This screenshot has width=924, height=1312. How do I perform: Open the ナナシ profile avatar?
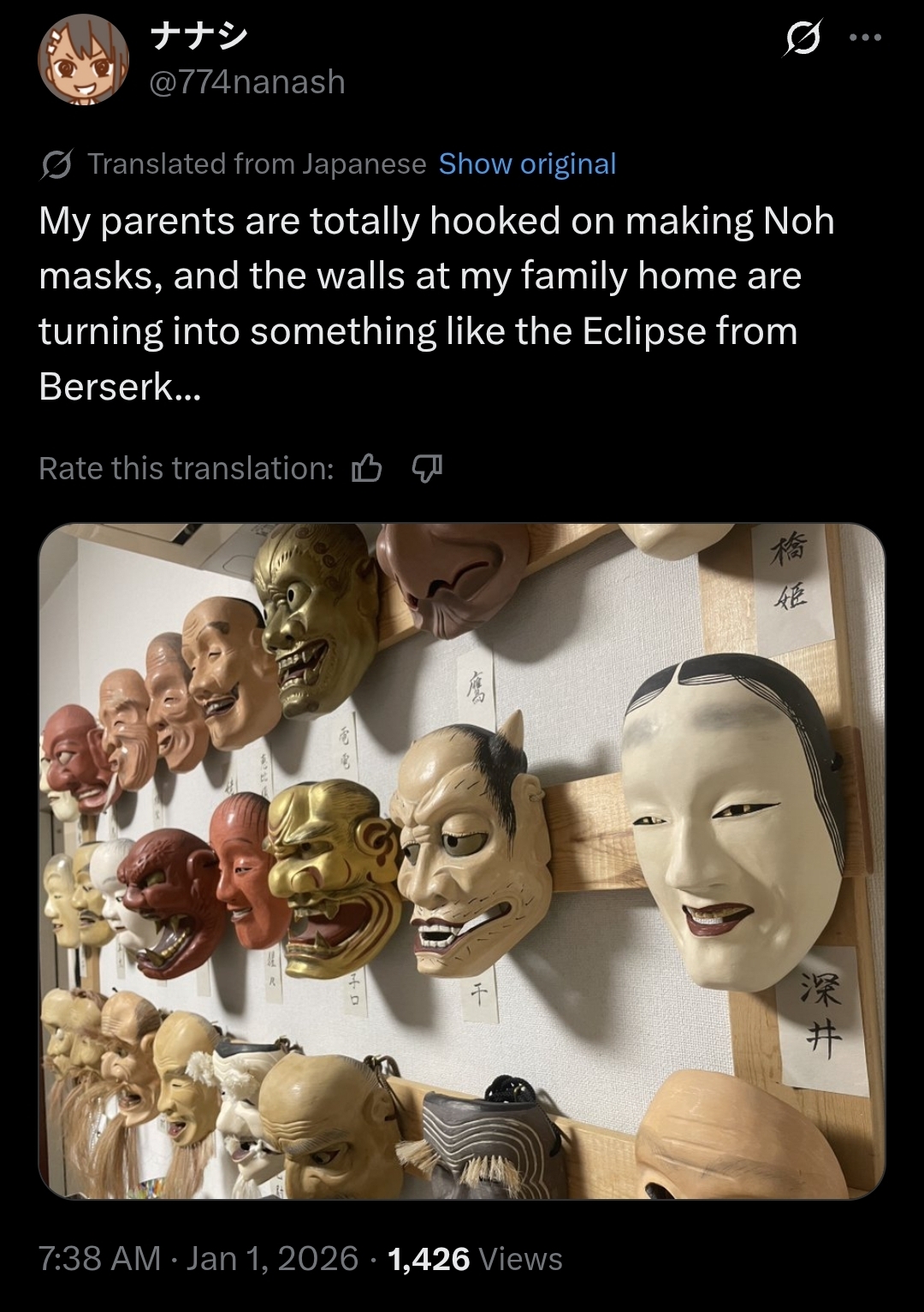(x=82, y=62)
